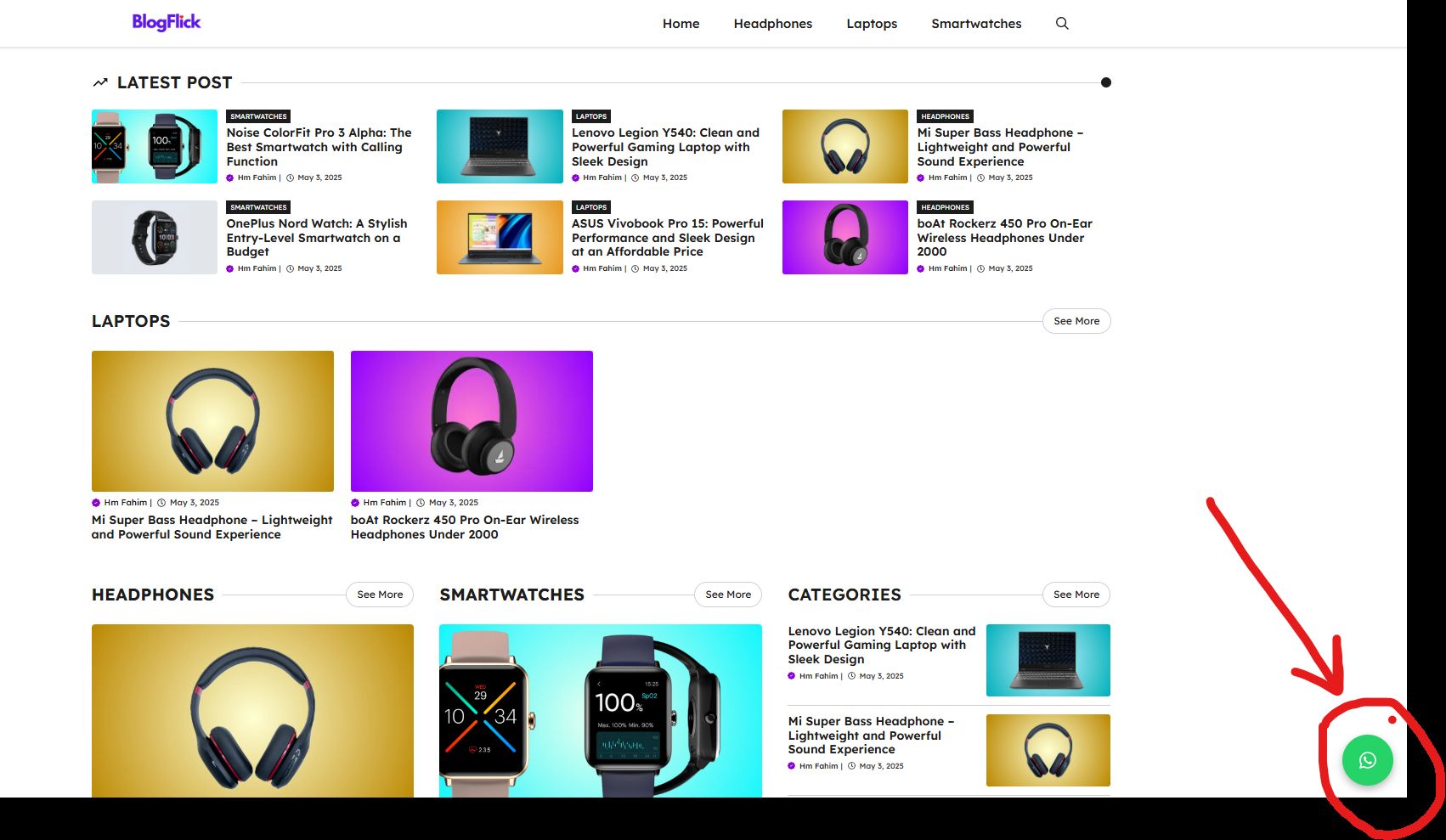Open the Home menu item
The width and height of the screenshot is (1446, 840).
coord(681,24)
